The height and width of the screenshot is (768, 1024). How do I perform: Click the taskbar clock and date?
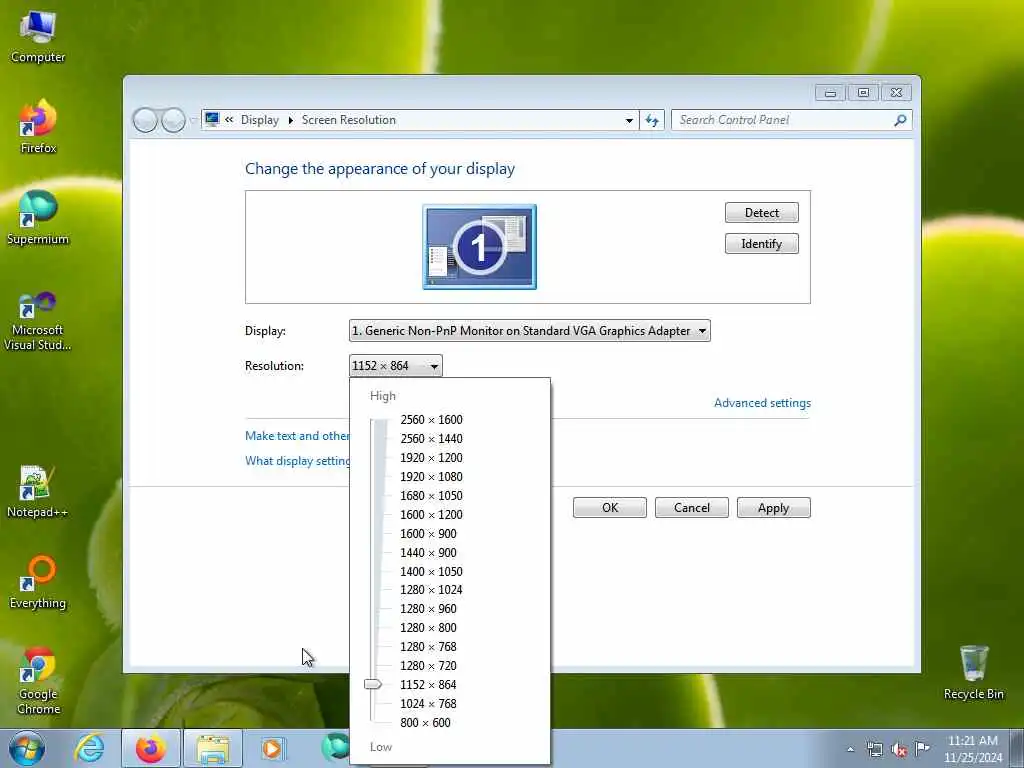tap(973, 749)
